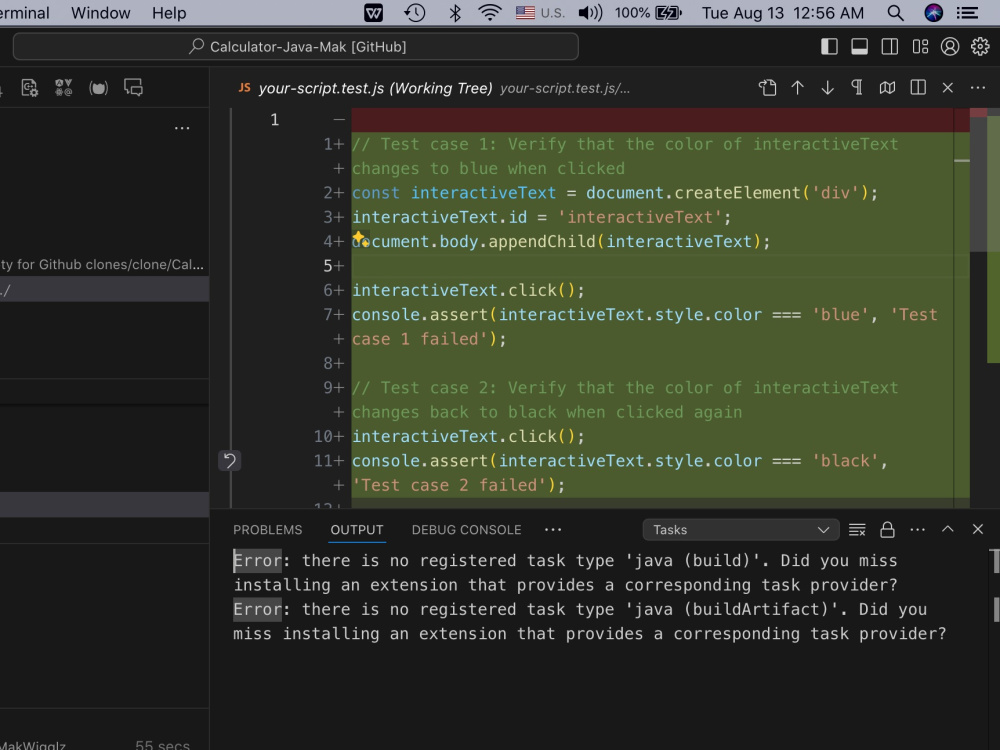Click the Angular and Vue frameworks icon
The image size is (1000, 750).
(x=63, y=87)
